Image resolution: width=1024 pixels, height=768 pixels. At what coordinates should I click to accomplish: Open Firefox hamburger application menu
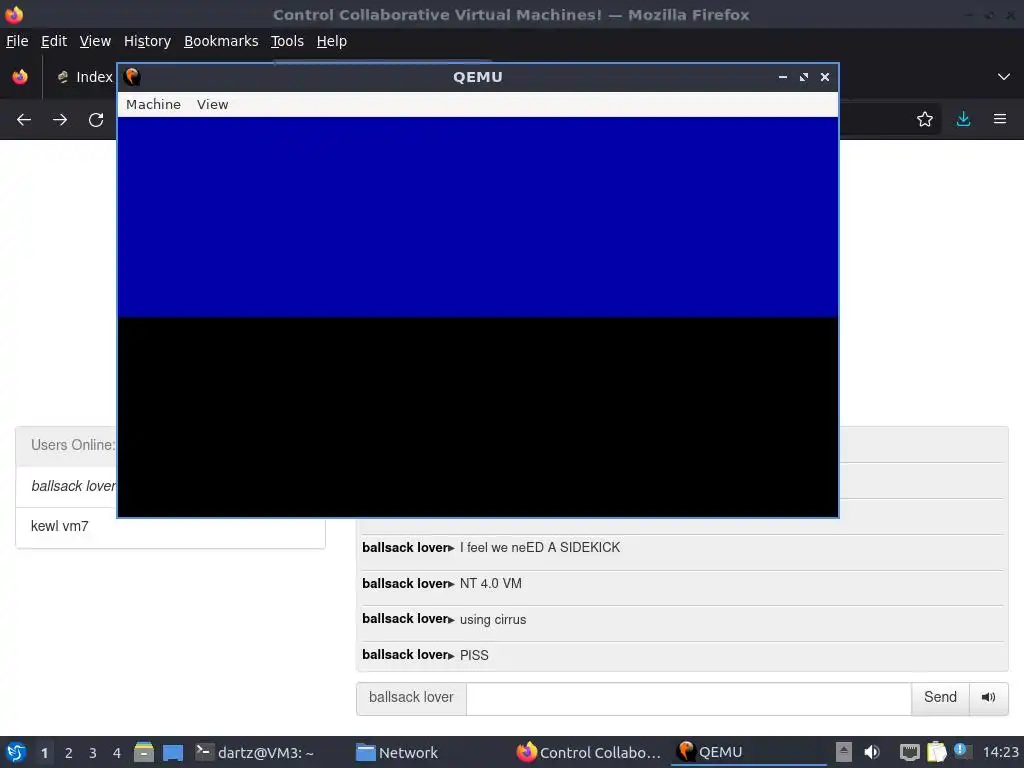coord(1000,119)
